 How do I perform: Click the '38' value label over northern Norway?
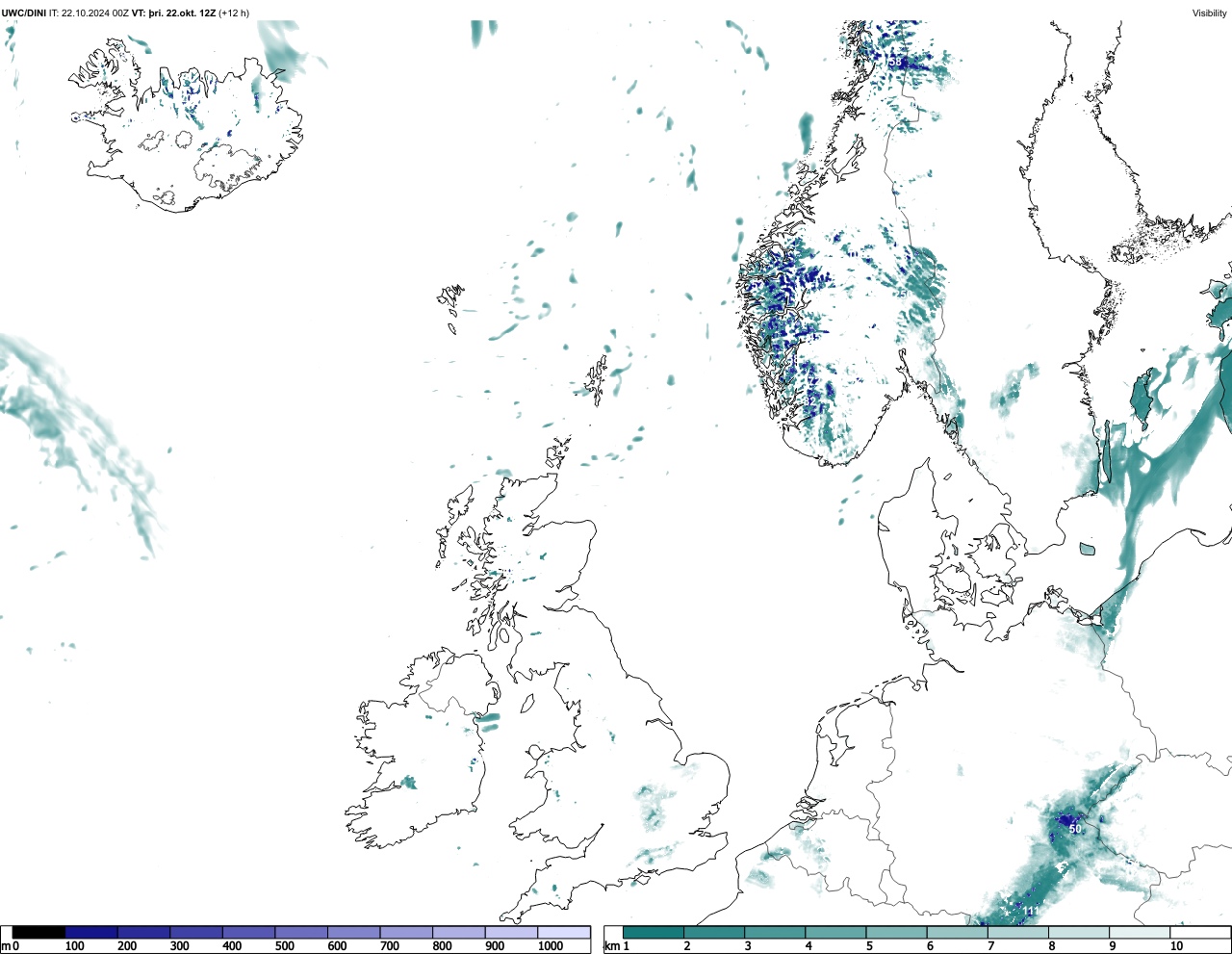click(x=895, y=62)
